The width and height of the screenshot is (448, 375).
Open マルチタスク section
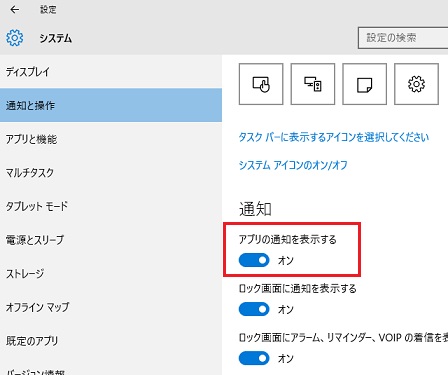[111, 172]
